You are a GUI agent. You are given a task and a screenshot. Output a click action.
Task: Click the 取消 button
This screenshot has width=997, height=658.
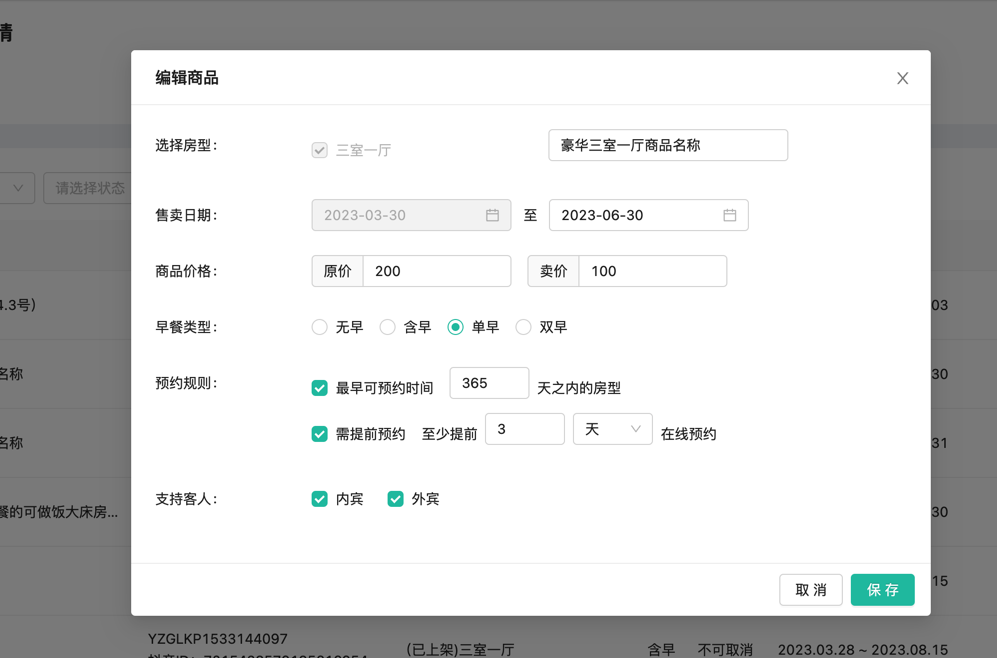click(x=811, y=590)
